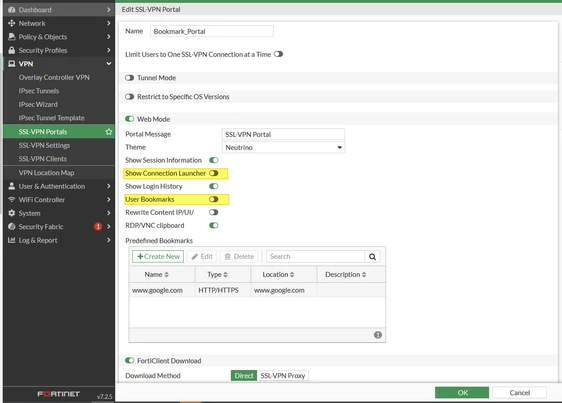Click the Network cross-arrows icon

(11, 23)
